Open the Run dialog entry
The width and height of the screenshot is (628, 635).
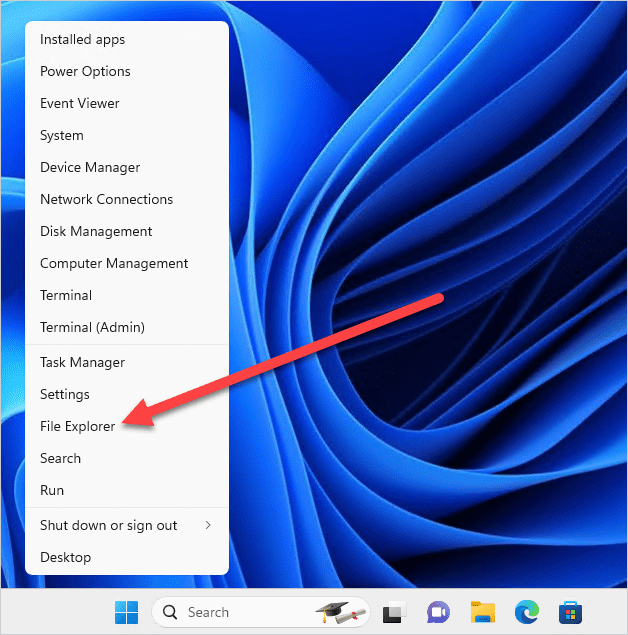pyautogui.click(x=127, y=490)
